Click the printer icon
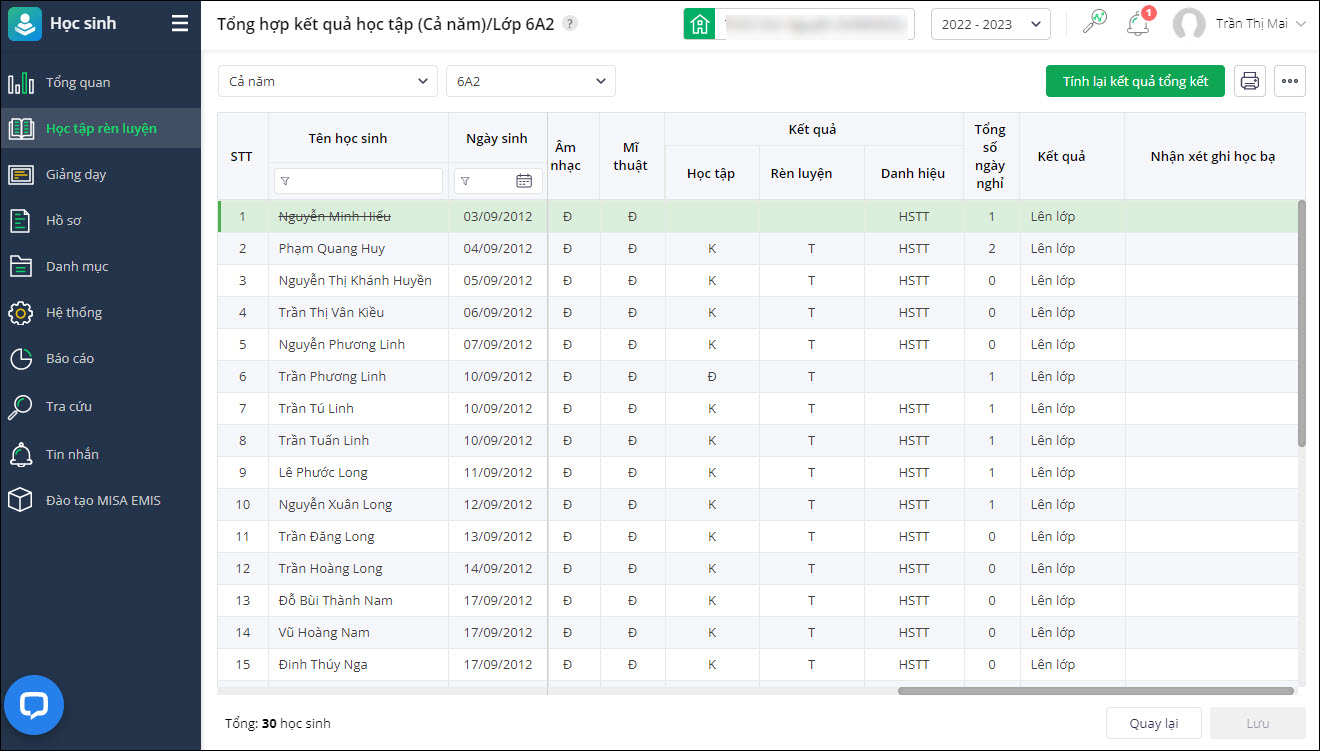This screenshot has width=1320, height=751. [x=1250, y=81]
